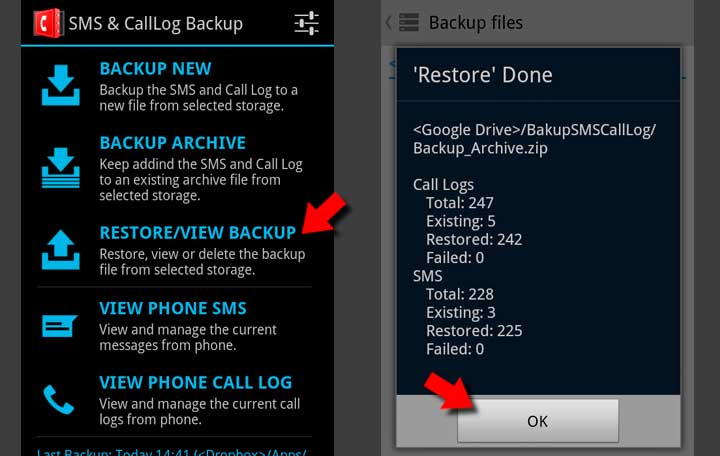
Task: Open VIEW PHONE CALL LOG option
Action: tap(196, 383)
